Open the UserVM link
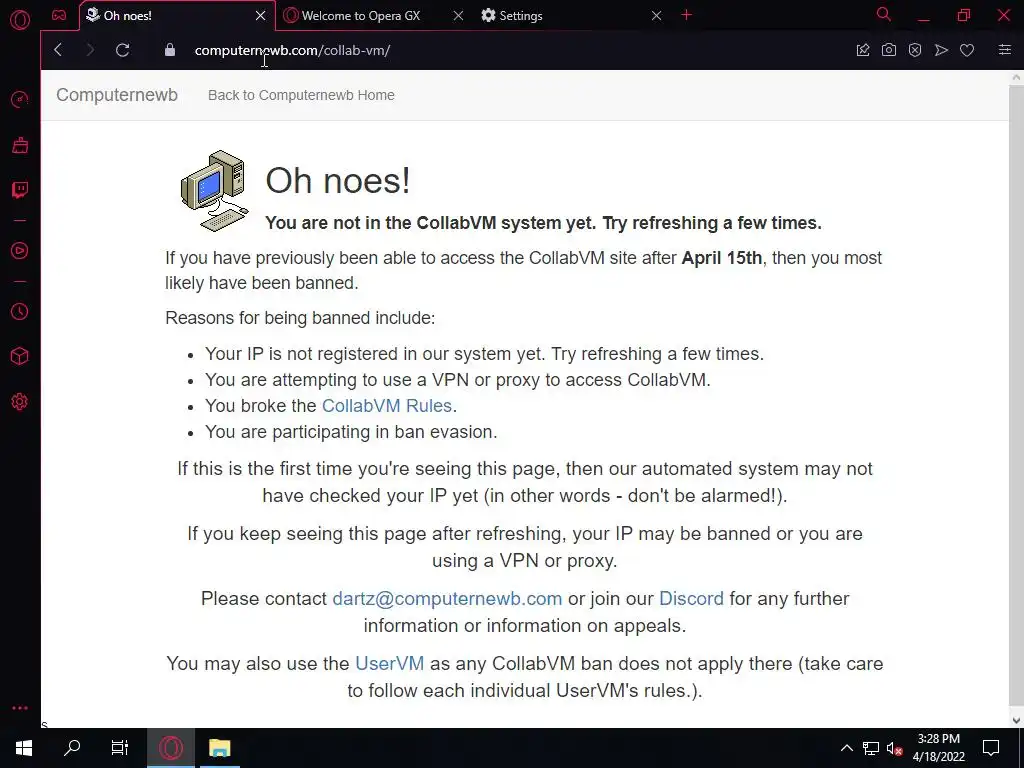 click(389, 664)
